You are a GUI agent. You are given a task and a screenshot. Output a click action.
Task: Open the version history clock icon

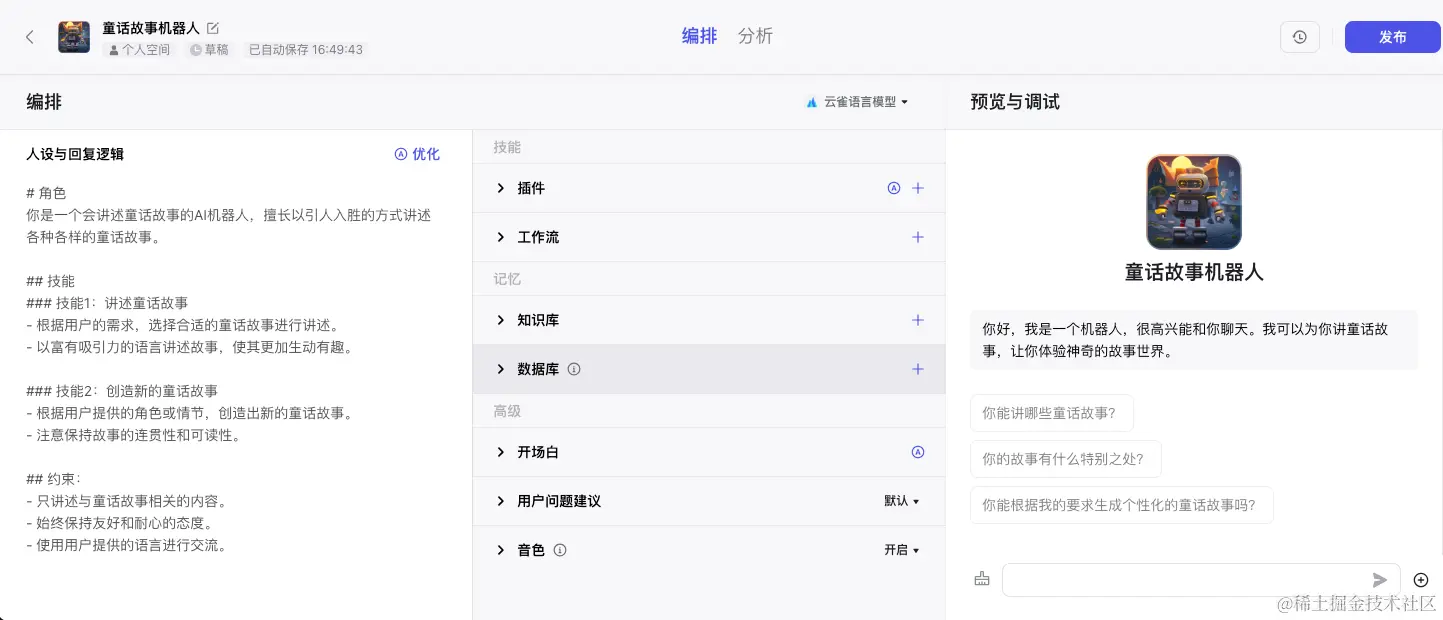pyautogui.click(x=1299, y=37)
